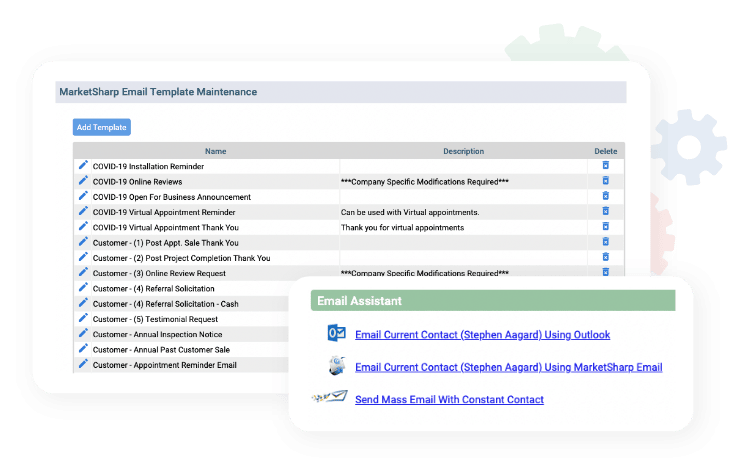Viewport: 752px width, 474px height.
Task: Edit Customer (2) Post Project Completion pencil icon
Action: pyautogui.click(x=83, y=257)
